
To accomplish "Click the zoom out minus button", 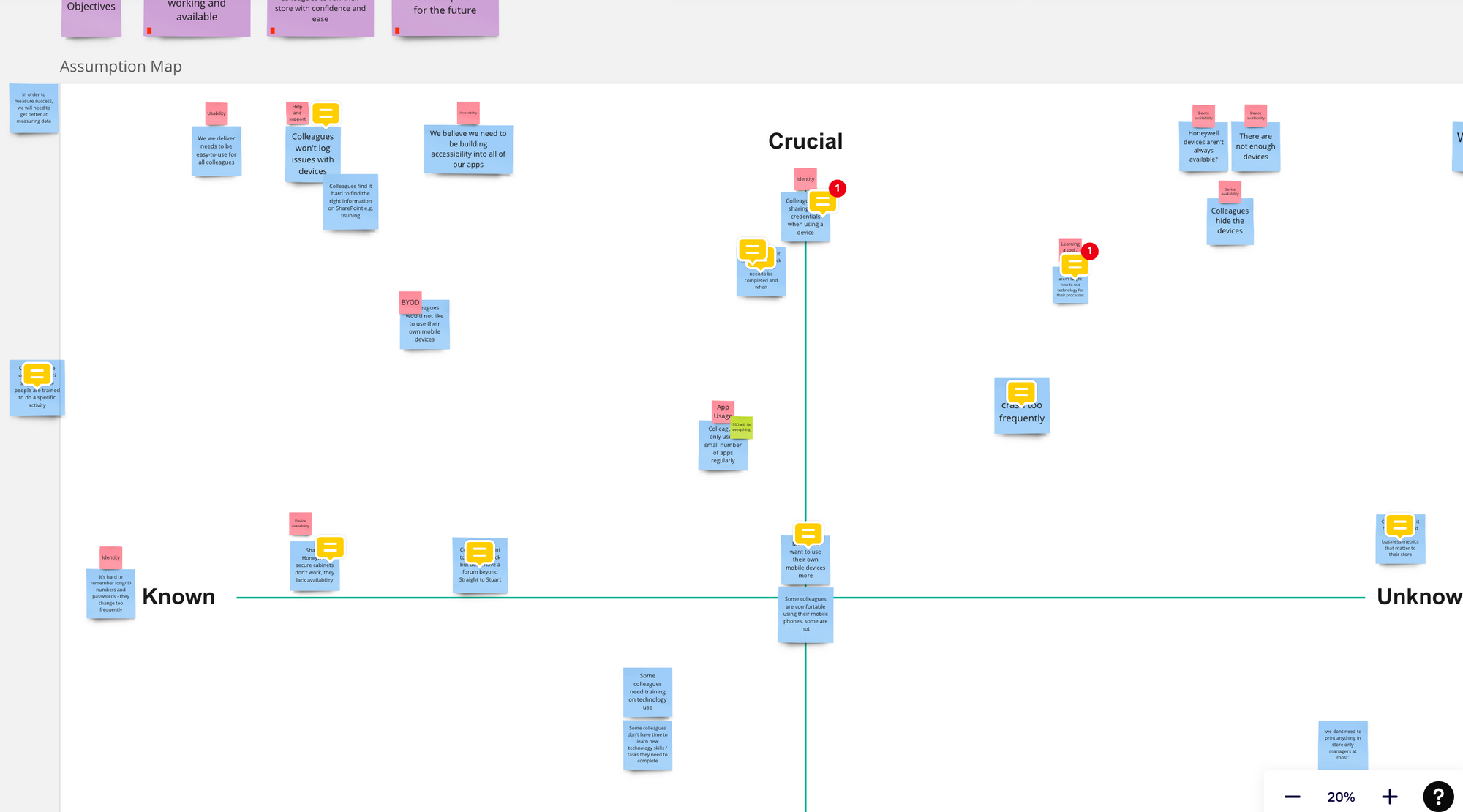I will (x=1293, y=797).
